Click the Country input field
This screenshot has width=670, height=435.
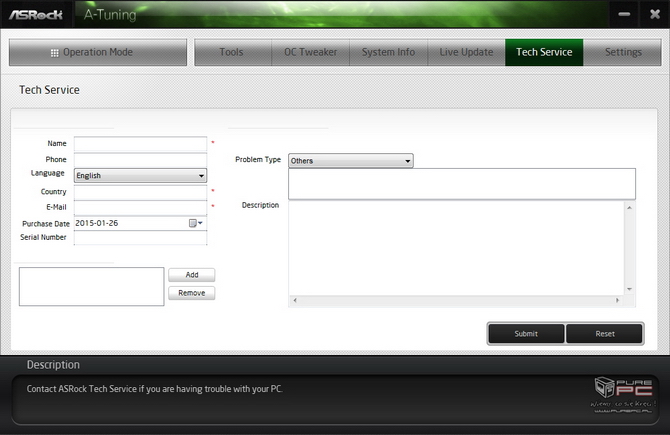coord(141,192)
